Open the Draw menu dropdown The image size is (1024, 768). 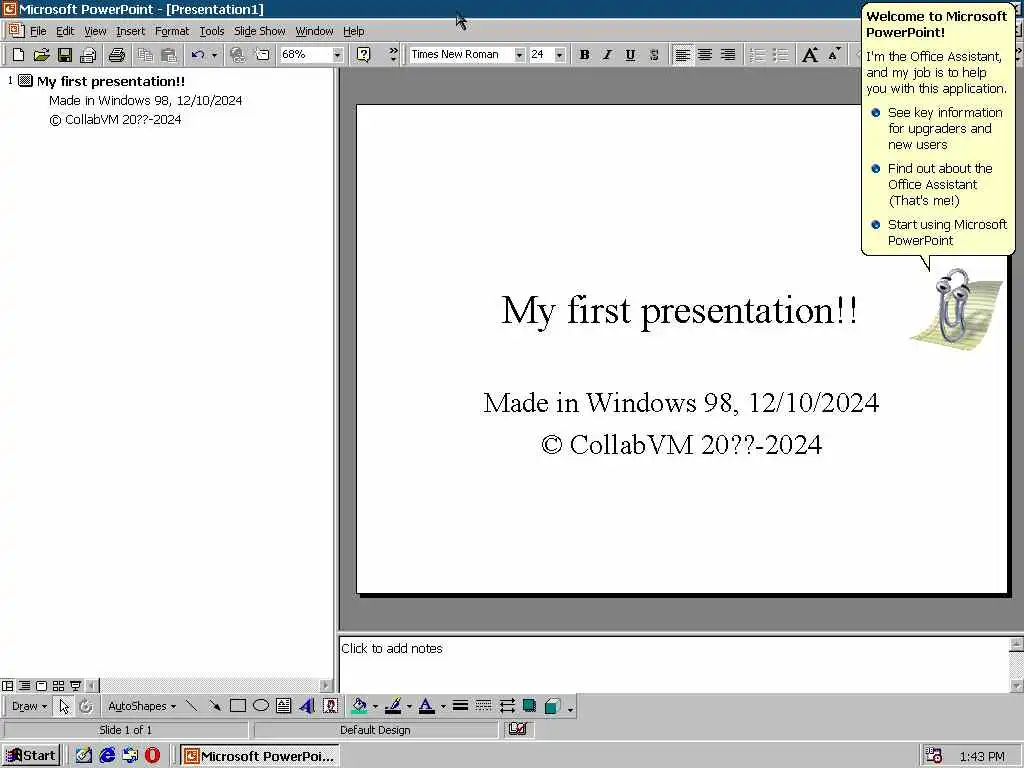(29, 706)
